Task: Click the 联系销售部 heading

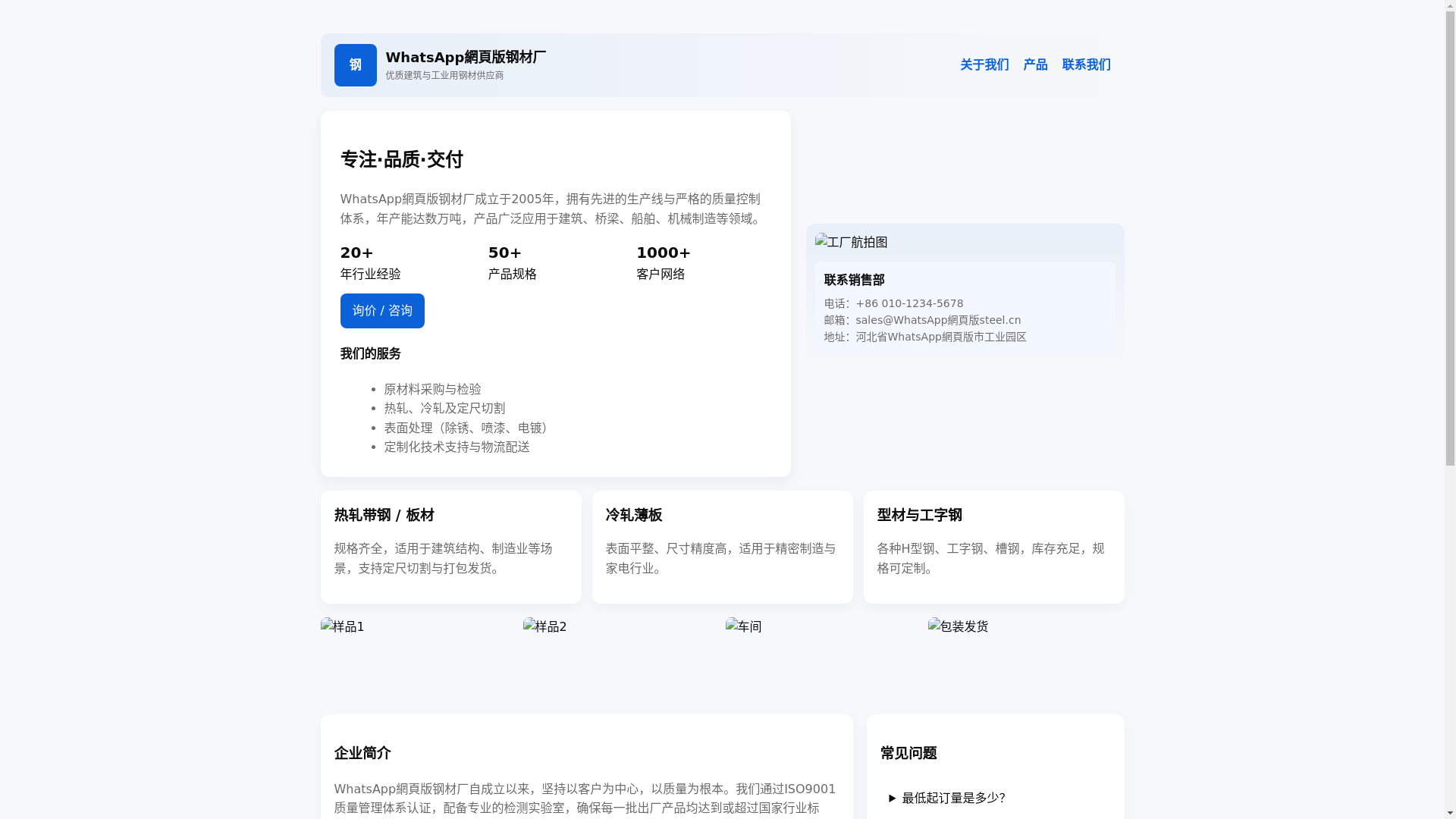Action: [x=855, y=280]
